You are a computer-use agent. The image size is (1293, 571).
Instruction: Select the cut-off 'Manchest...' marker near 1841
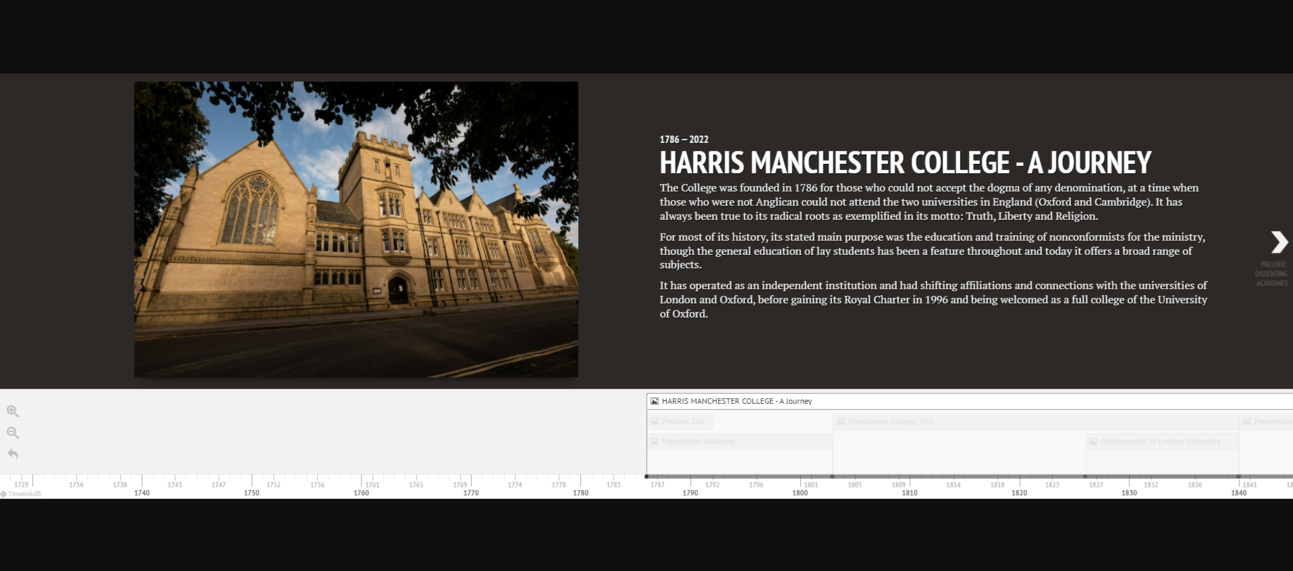coord(1266,421)
